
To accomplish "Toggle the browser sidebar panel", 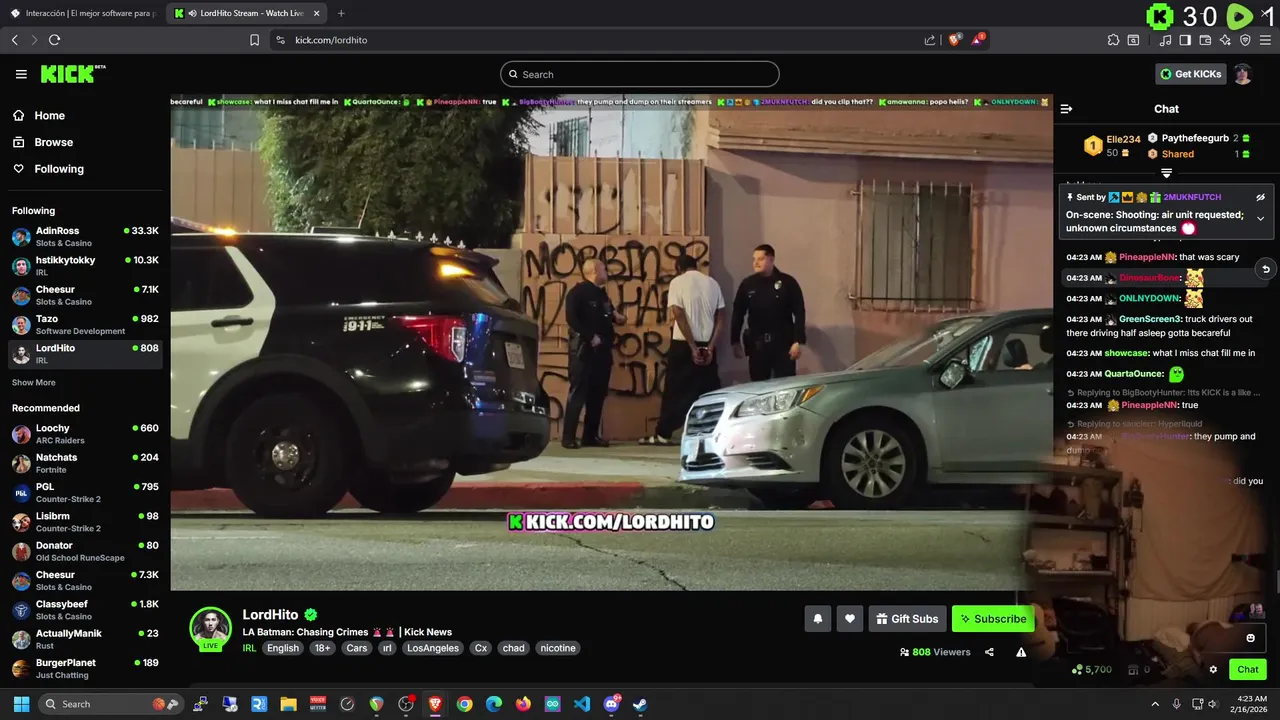I will point(1185,40).
